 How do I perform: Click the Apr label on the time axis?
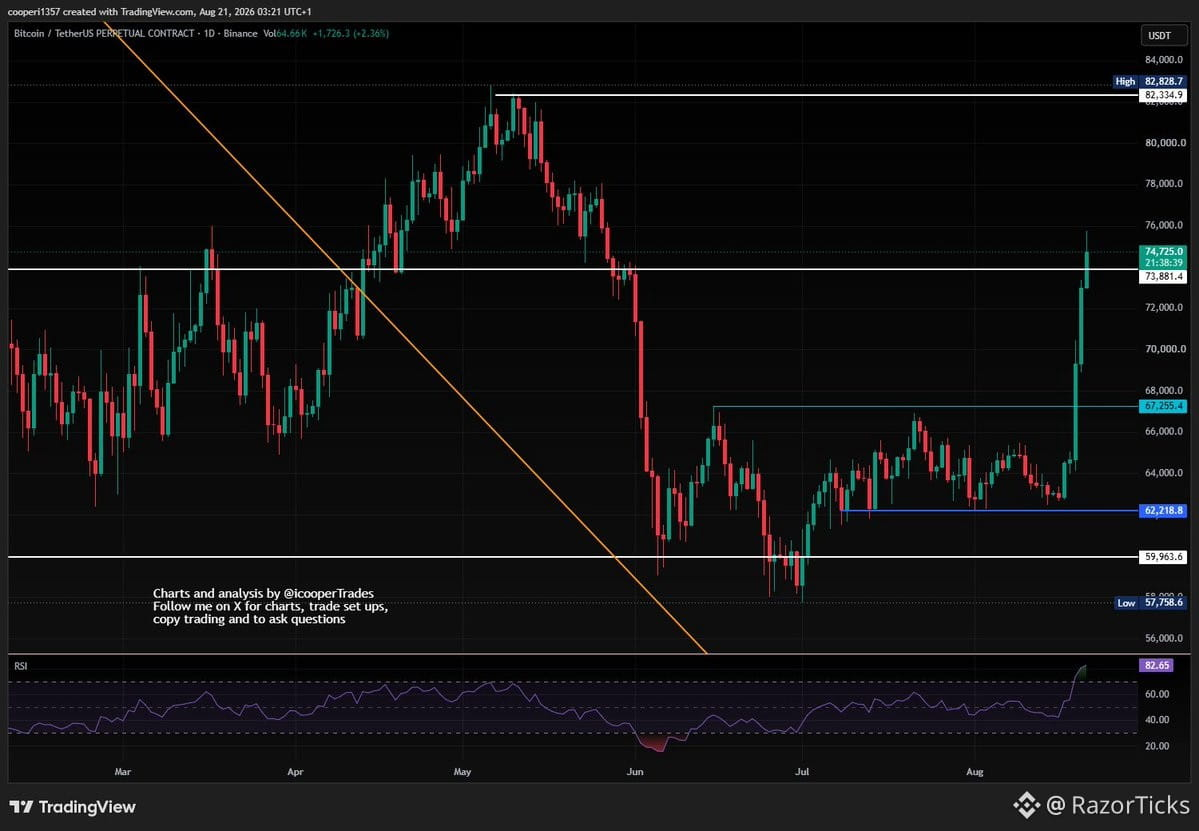click(x=295, y=771)
